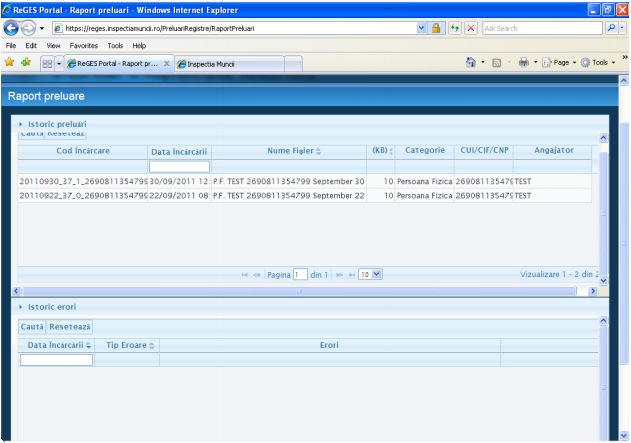Open the Favorites menu

click(x=84, y=45)
